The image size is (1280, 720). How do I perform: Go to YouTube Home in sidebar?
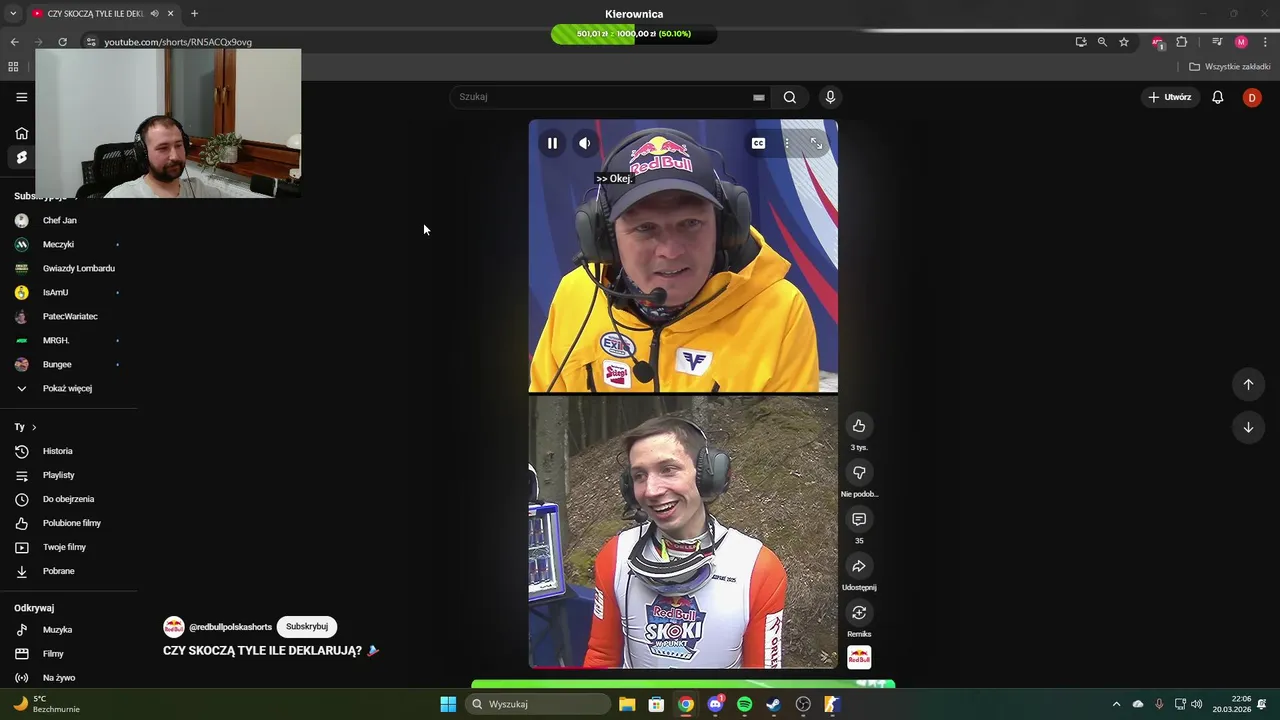[21, 133]
